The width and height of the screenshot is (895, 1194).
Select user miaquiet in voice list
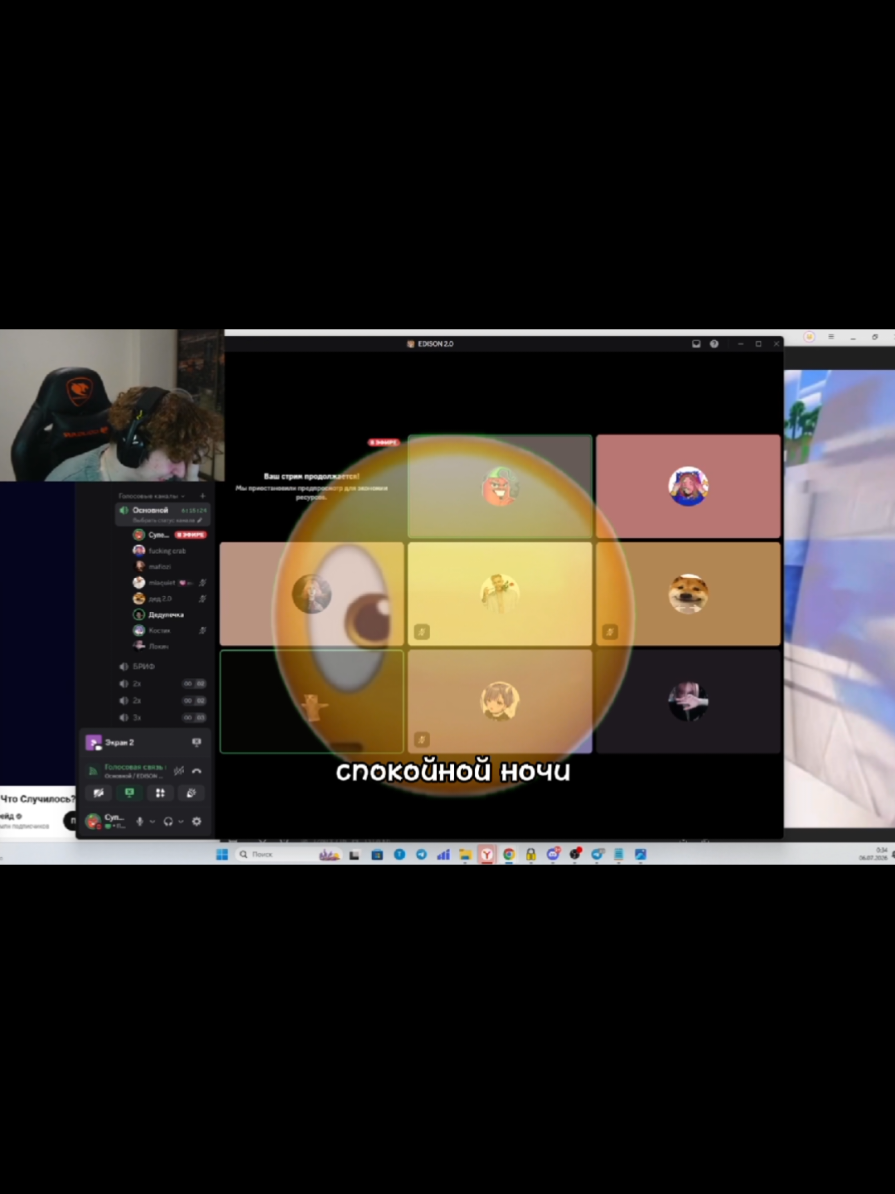pos(168,583)
